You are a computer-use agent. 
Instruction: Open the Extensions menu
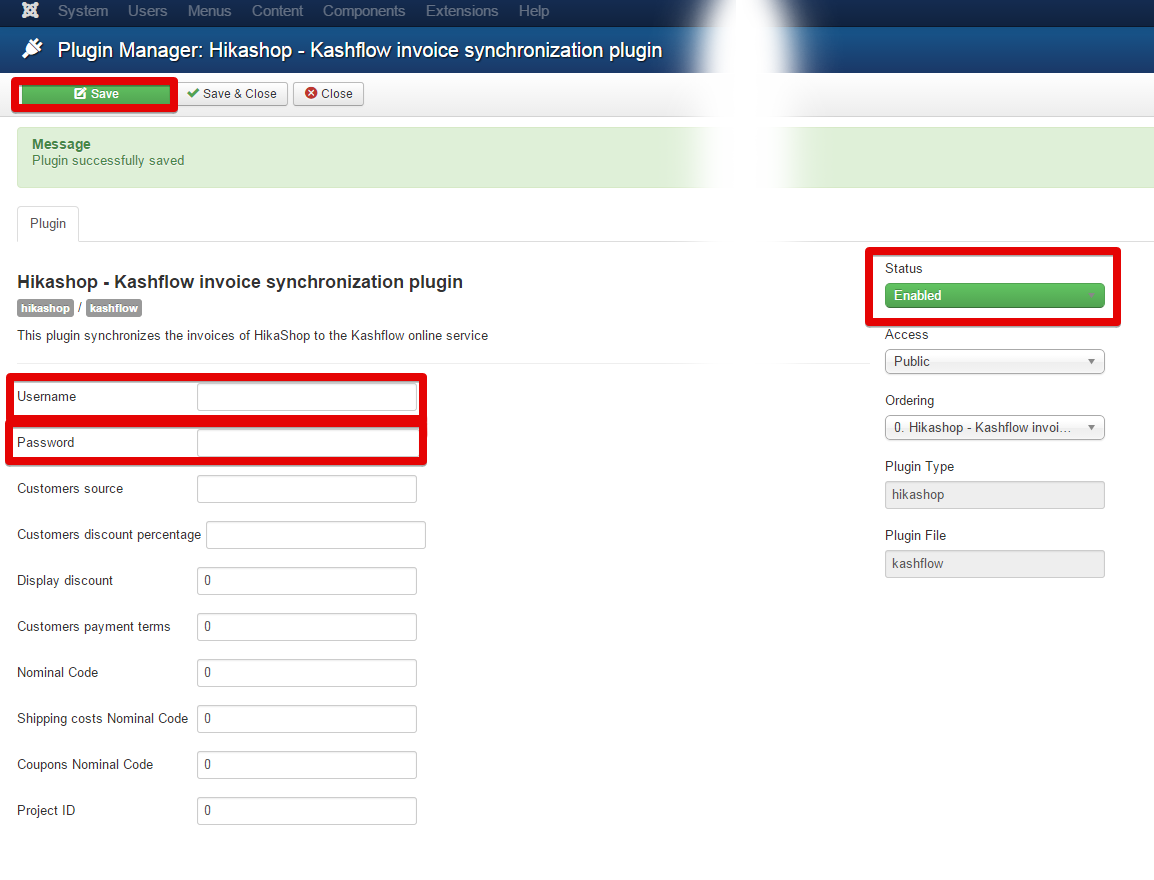click(462, 11)
